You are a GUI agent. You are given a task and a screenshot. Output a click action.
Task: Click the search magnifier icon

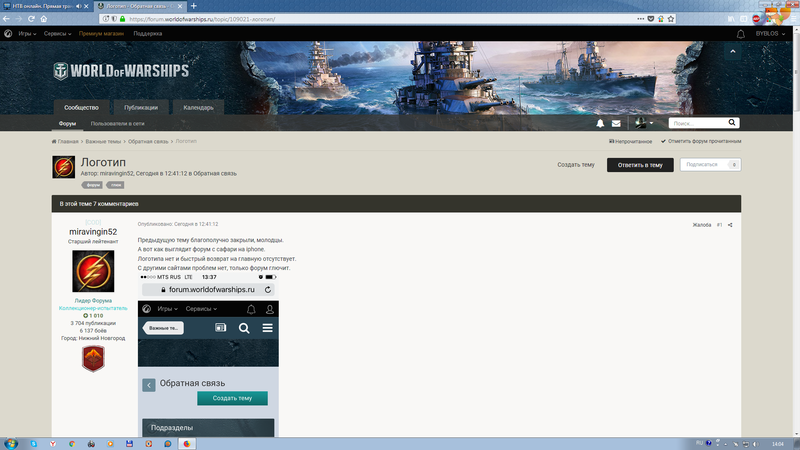732,122
